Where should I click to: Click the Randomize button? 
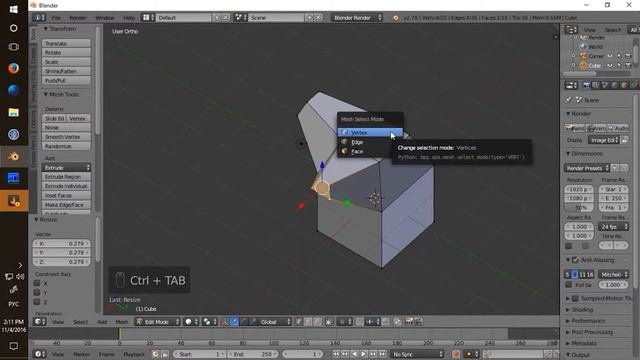[x=66, y=146]
